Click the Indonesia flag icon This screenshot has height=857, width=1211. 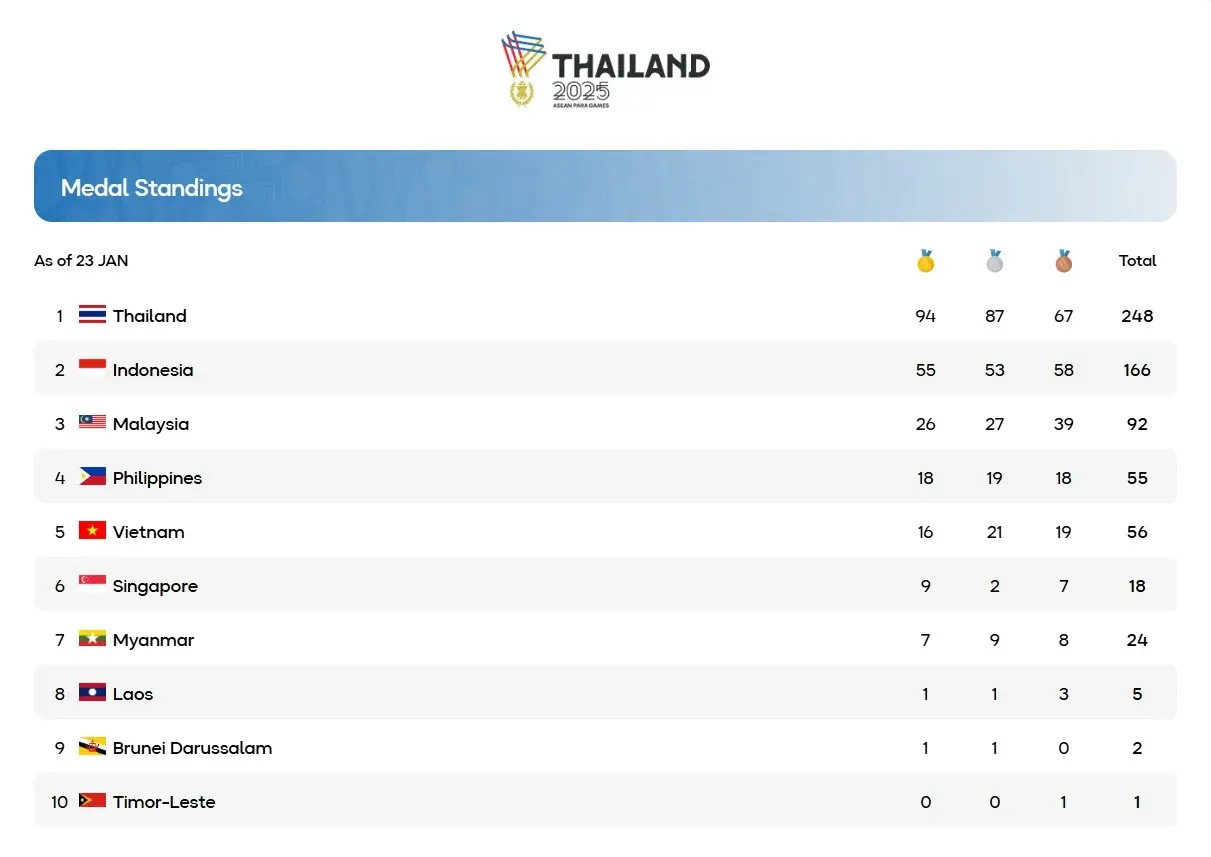tap(92, 369)
